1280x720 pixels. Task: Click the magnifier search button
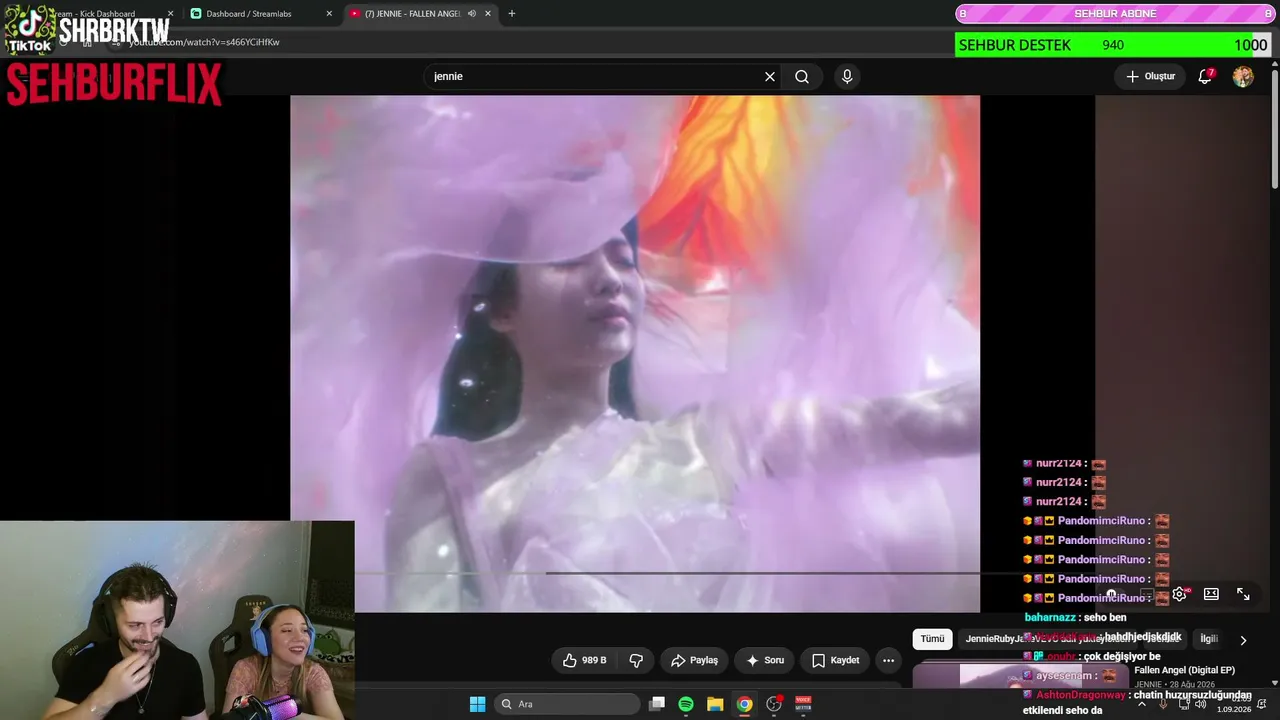(x=802, y=76)
